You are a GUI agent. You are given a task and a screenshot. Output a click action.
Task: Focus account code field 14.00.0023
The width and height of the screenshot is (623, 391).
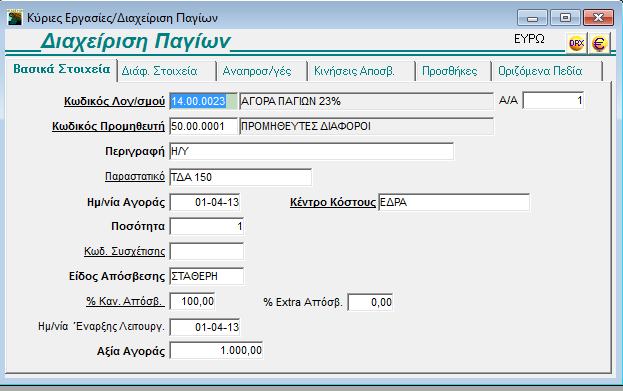(203, 101)
